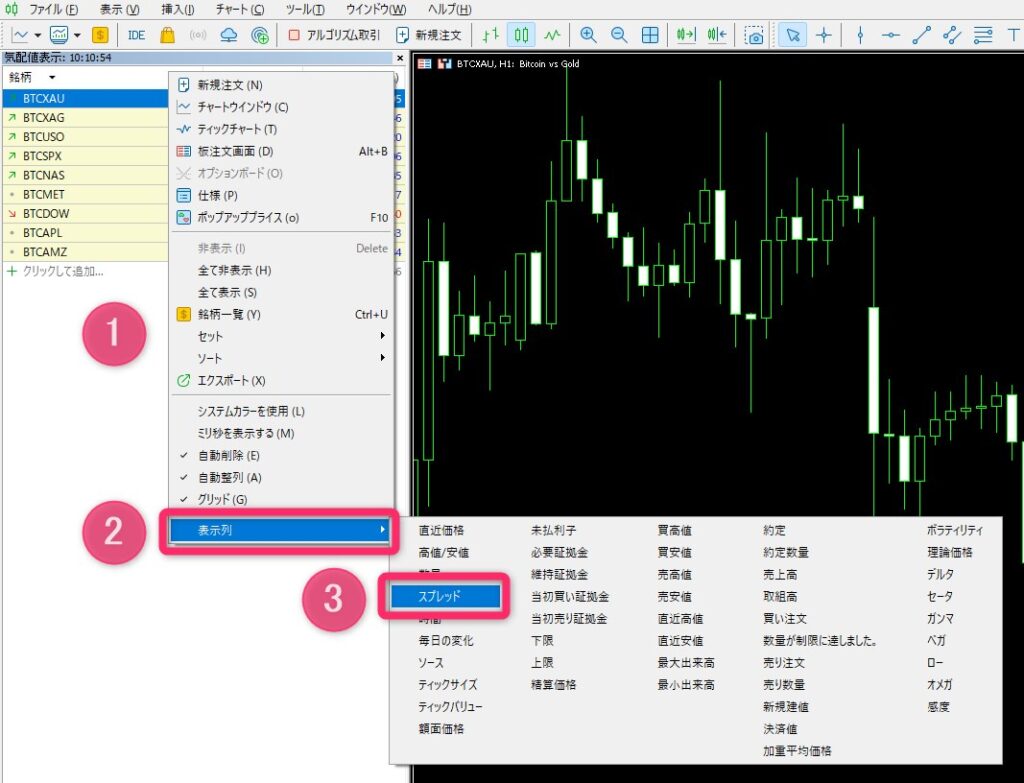The image size is (1024, 783).
Task: Click the tile windows grid icon
Action: [x=650, y=35]
